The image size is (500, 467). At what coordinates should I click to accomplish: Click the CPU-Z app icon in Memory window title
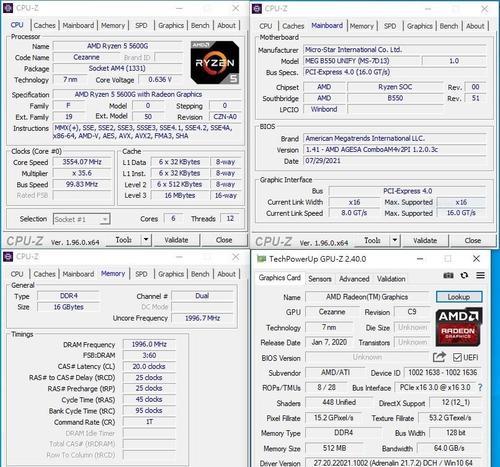pos(8,256)
